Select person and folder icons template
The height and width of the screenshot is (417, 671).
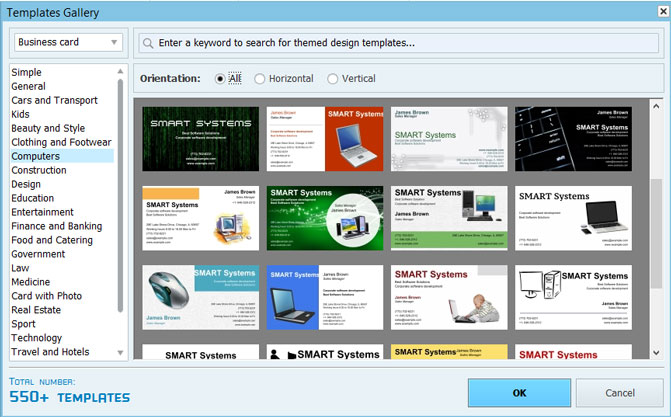click(x=325, y=352)
